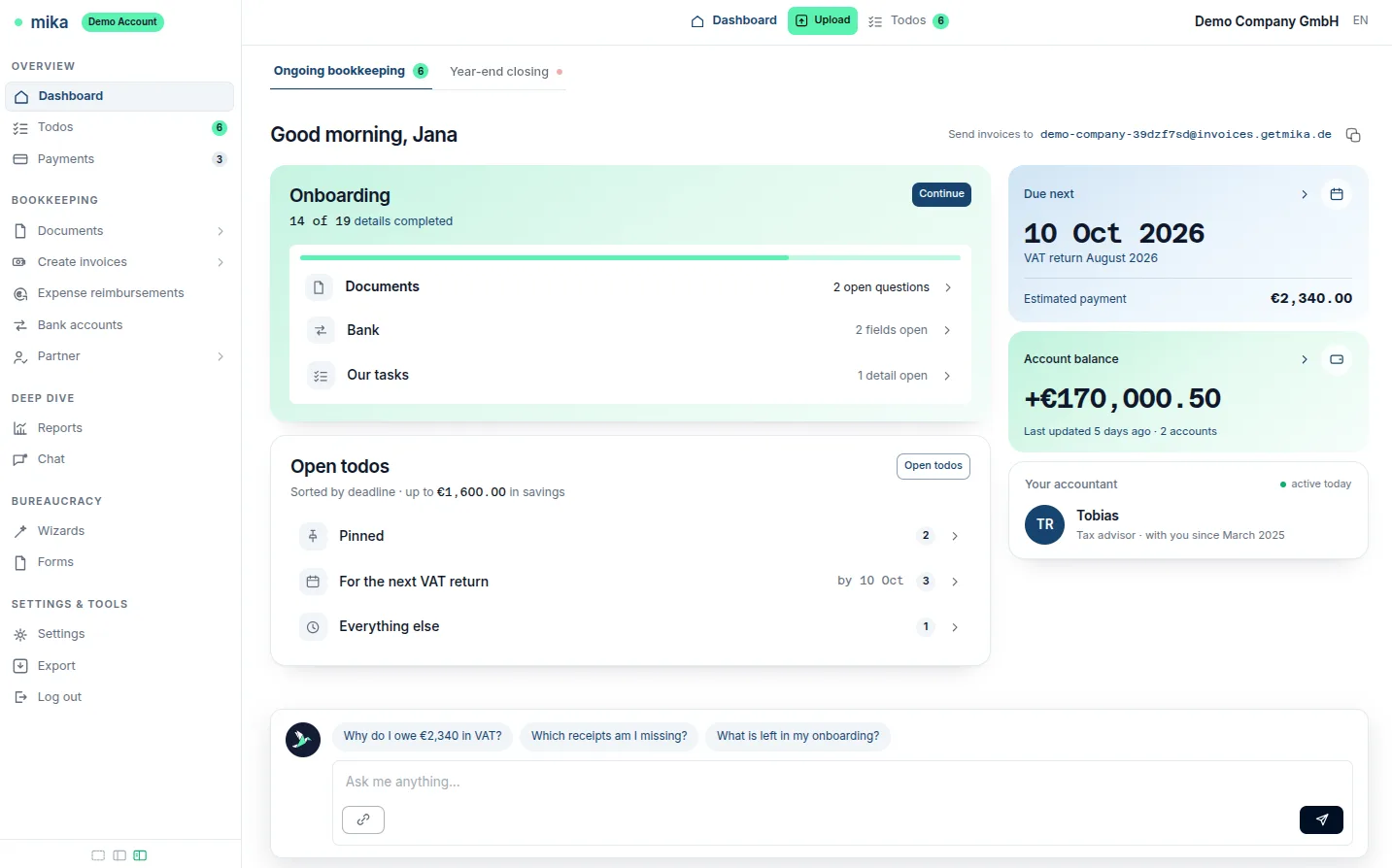The width and height of the screenshot is (1392, 868).
Task: Click the VAT return calendar icon
Action: pos(313,582)
